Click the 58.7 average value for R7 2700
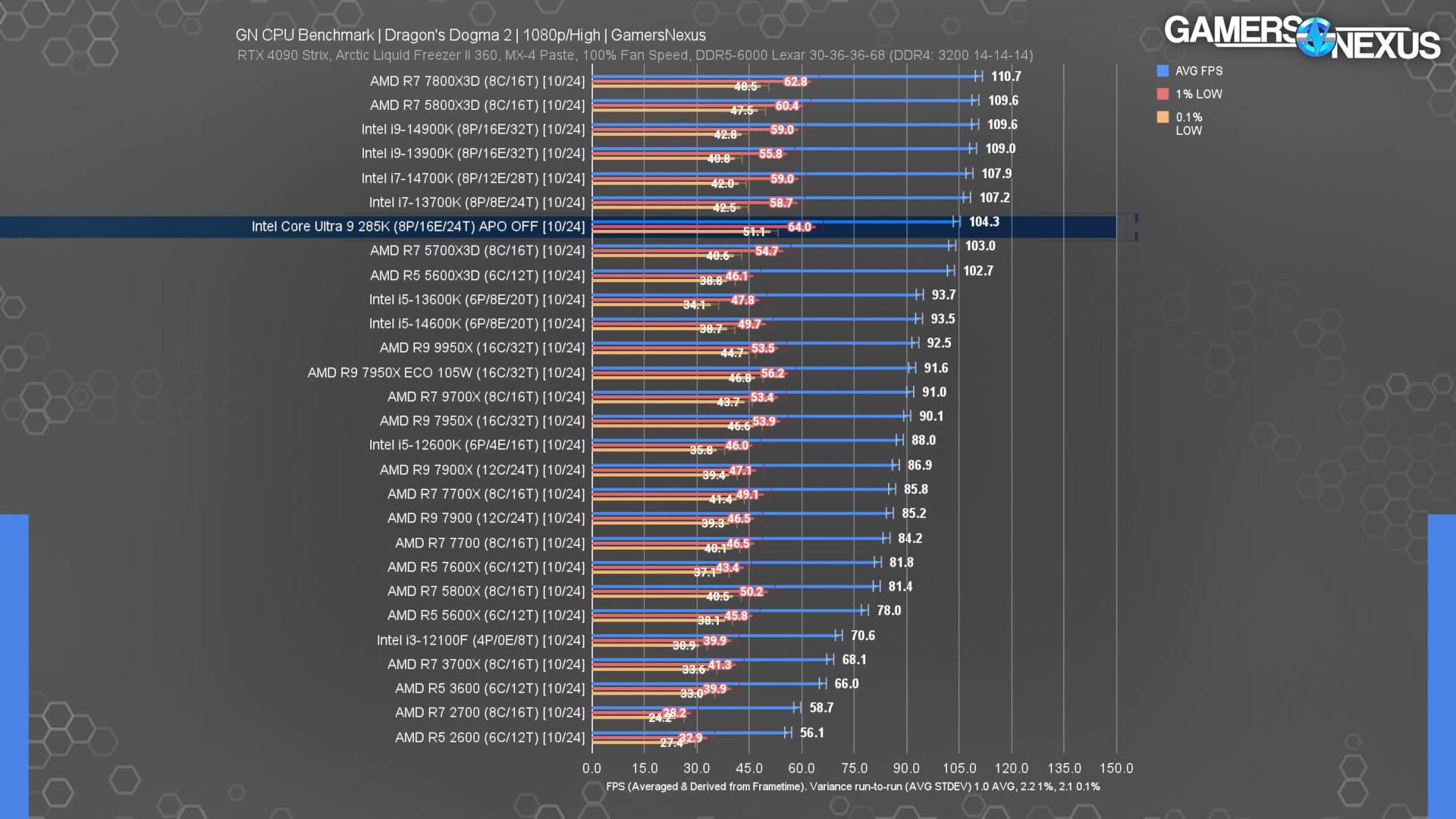Viewport: 1456px width, 819px height. (821, 708)
